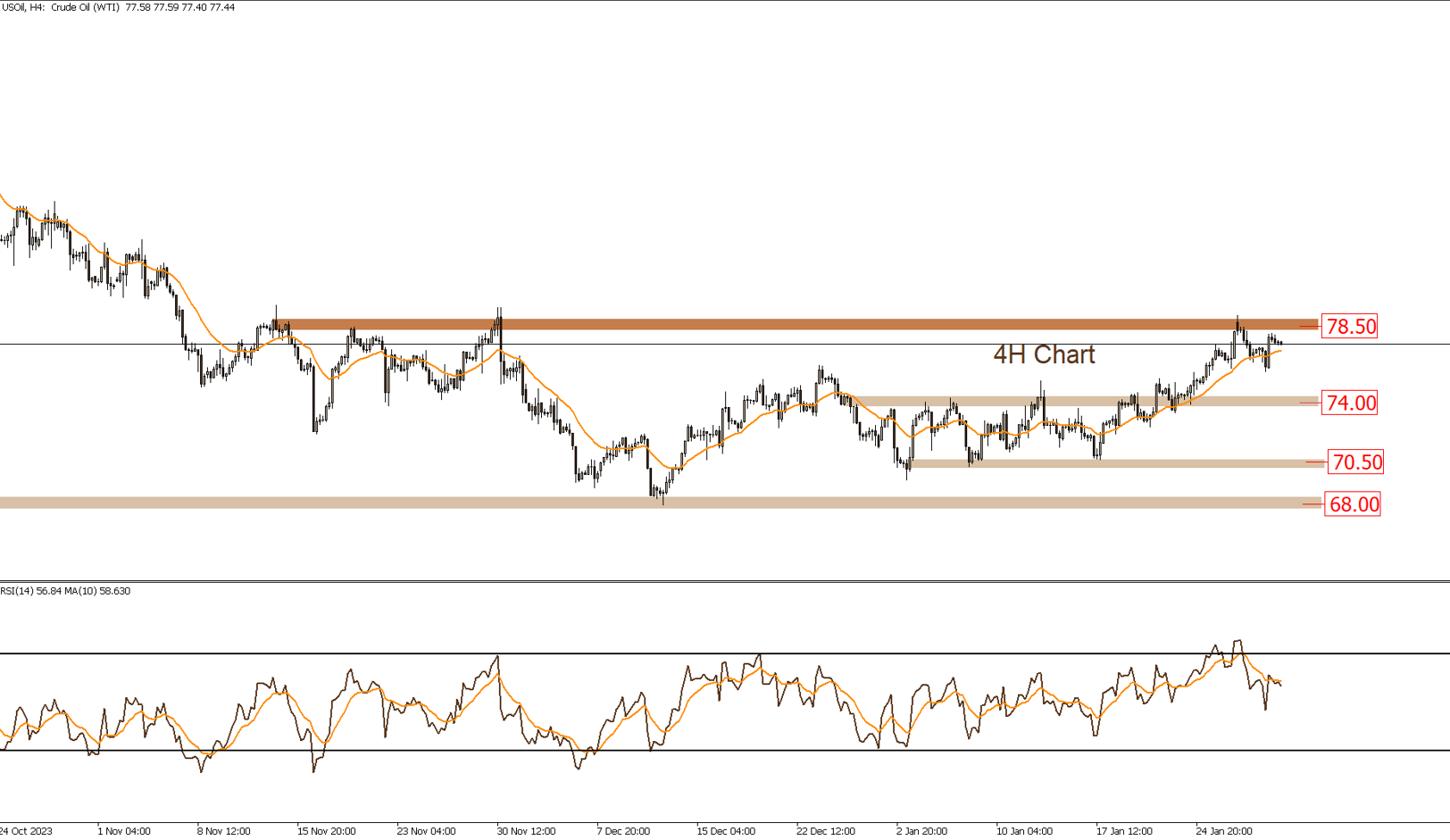
Task: Select the beige 74.00 support zone band
Action: click(1071, 402)
